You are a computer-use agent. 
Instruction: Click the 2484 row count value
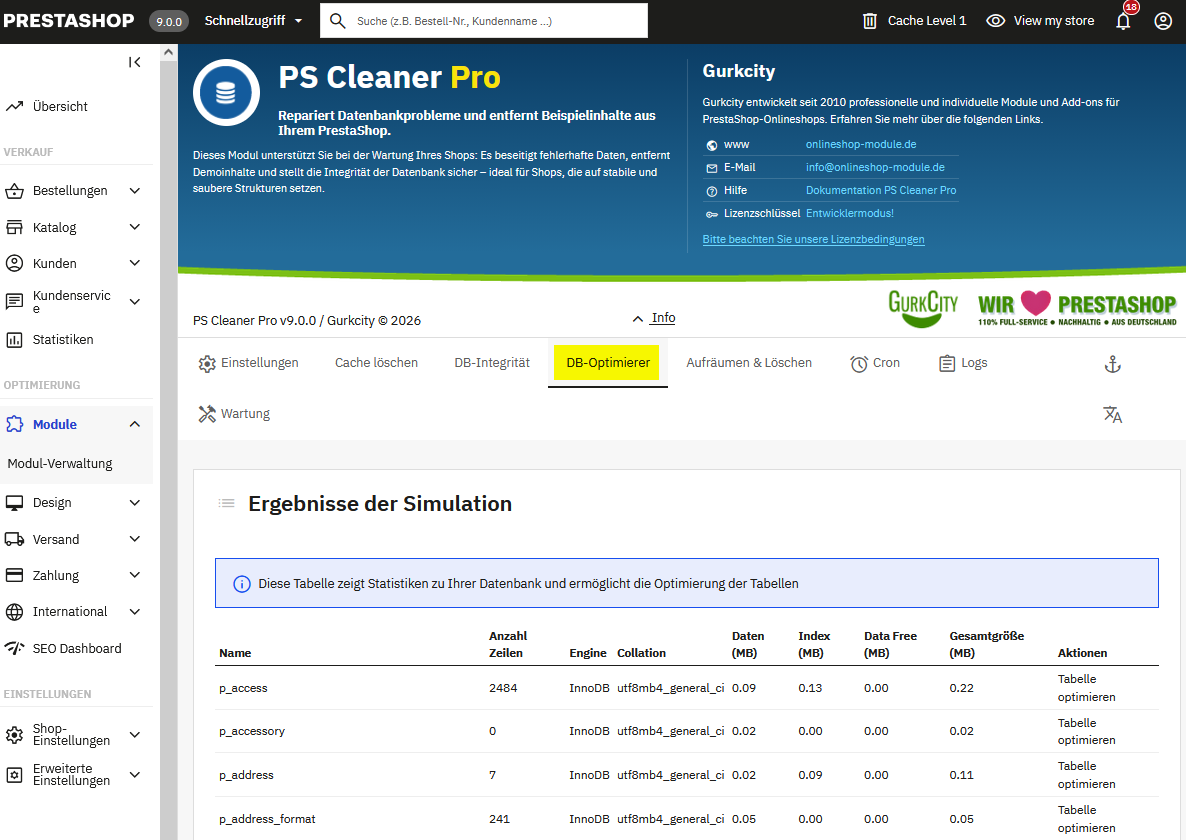click(503, 688)
